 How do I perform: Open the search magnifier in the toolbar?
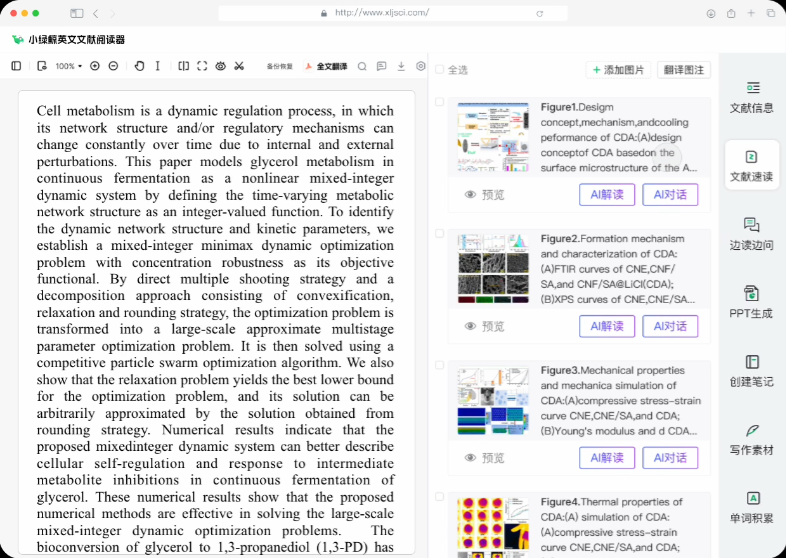[x=362, y=67]
